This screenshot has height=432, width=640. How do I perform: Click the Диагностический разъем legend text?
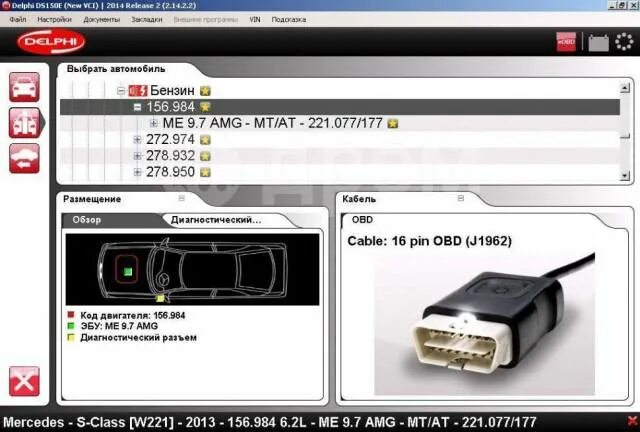coord(138,338)
